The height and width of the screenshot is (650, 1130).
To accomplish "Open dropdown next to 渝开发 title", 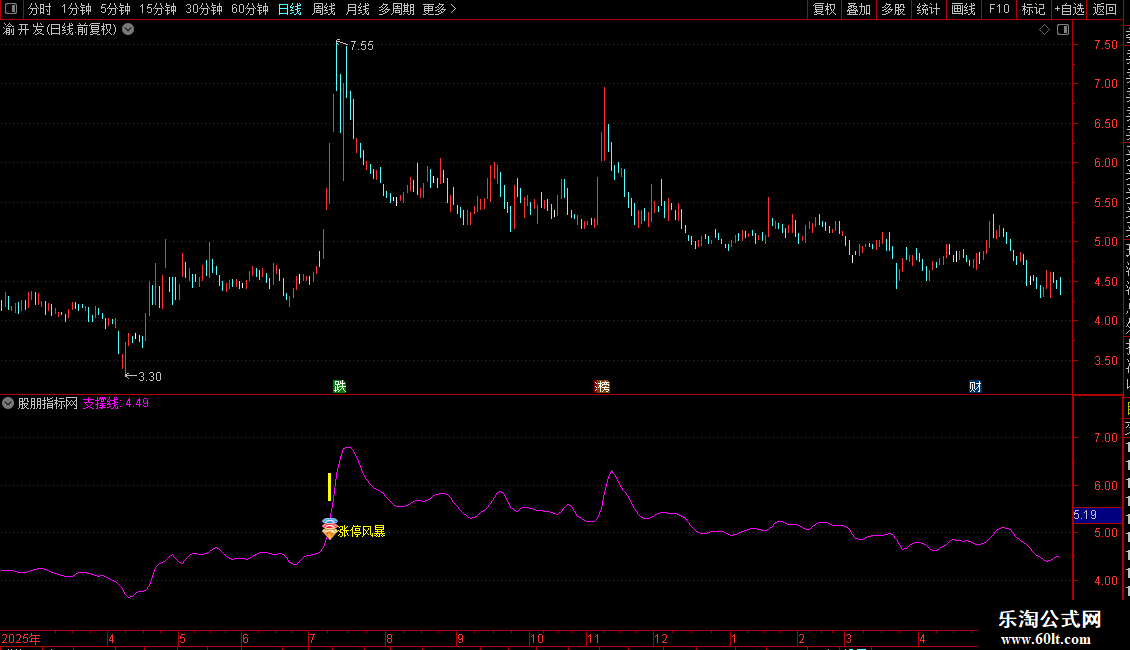I will (128, 30).
